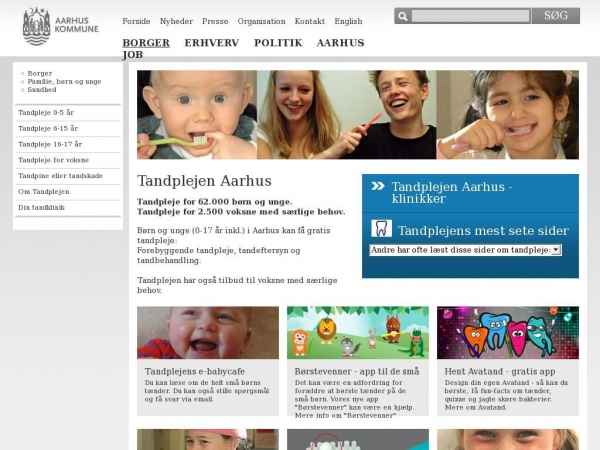The height and width of the screenshot is (450, 600).
Task: Open Tandplejens e-babycafe heading link
Action: pyautogui.click(x=195, y=371)
